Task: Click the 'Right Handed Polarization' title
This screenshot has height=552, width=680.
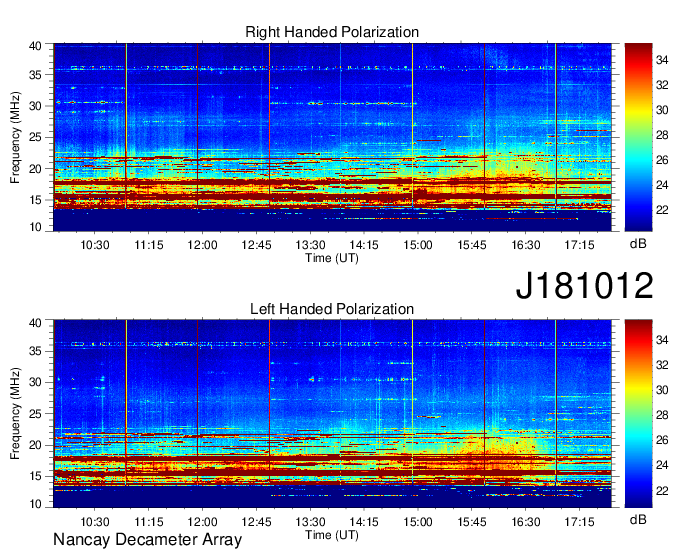Action: (332, 32)
